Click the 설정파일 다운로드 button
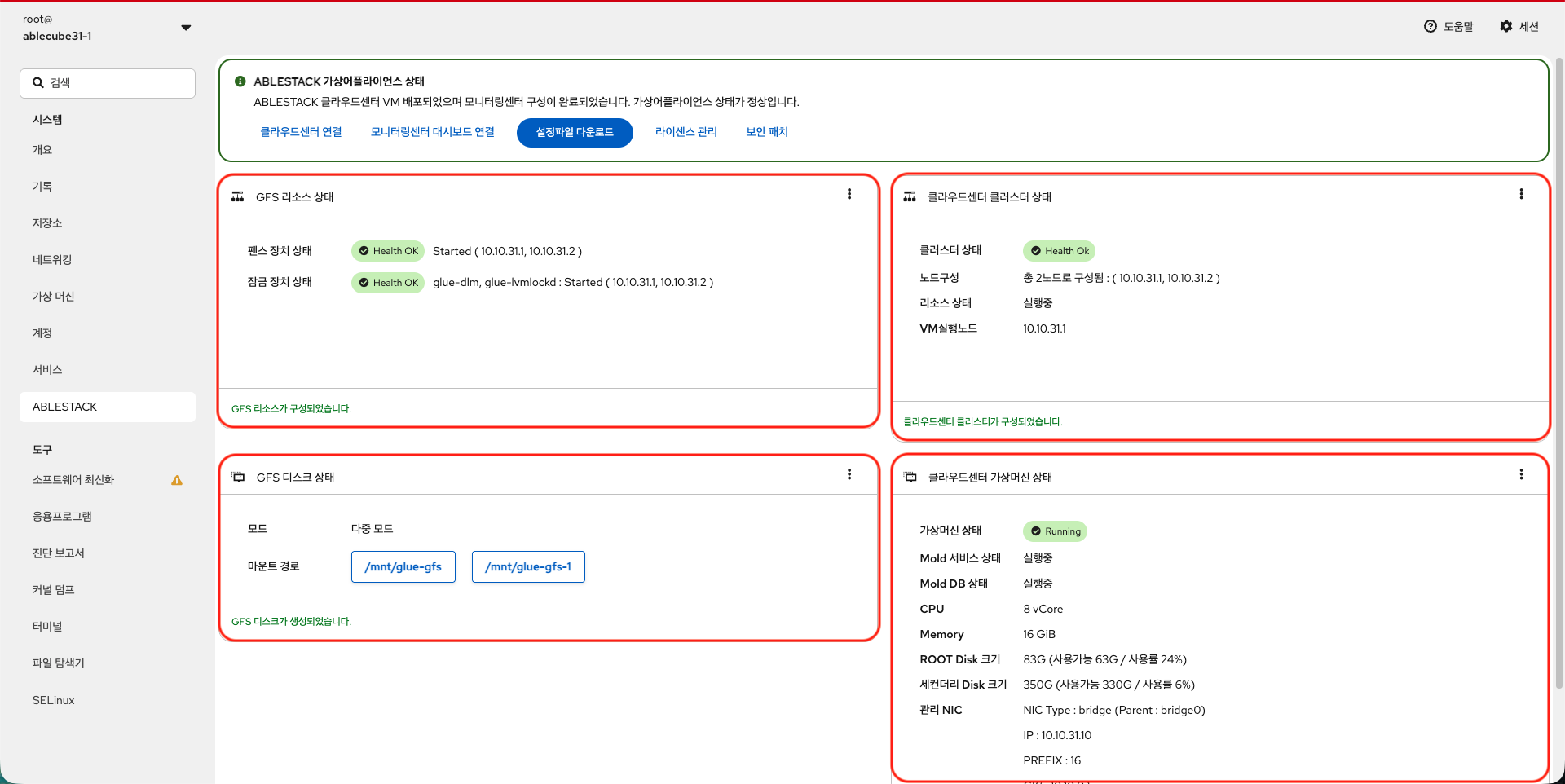 [575, 132]
